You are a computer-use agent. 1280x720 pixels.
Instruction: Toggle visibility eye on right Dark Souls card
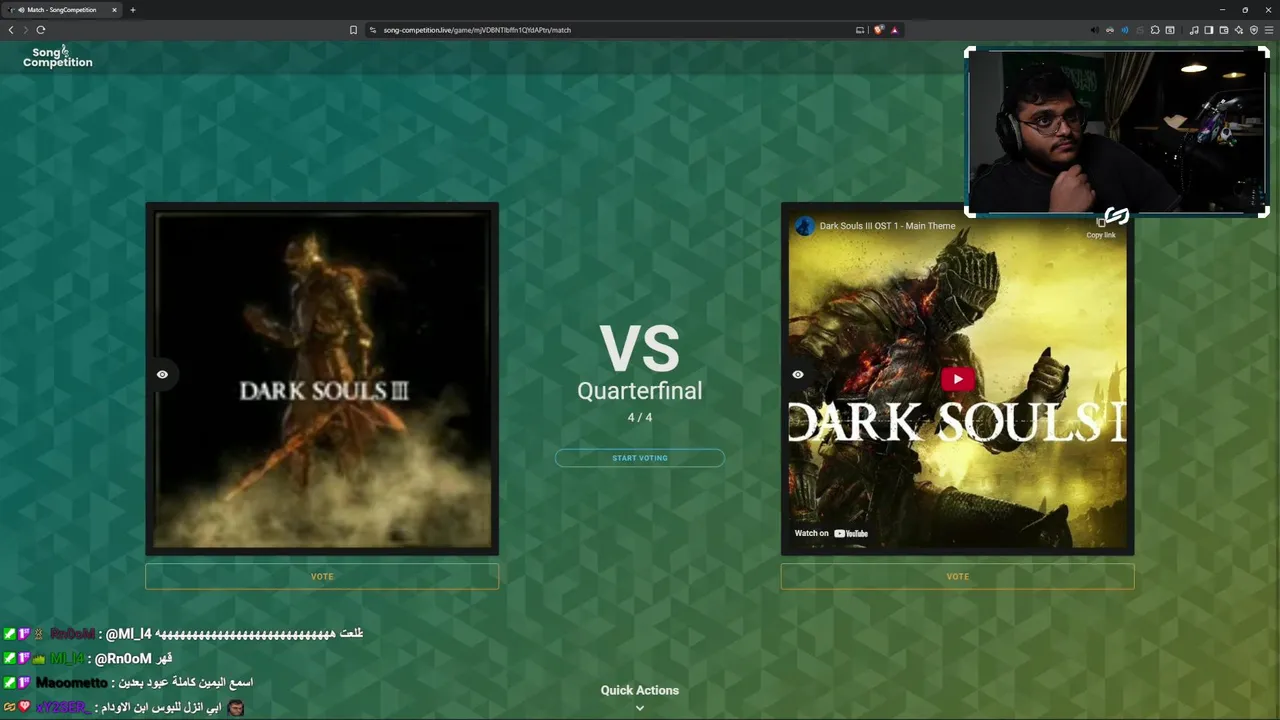click(x=798, y=374)
